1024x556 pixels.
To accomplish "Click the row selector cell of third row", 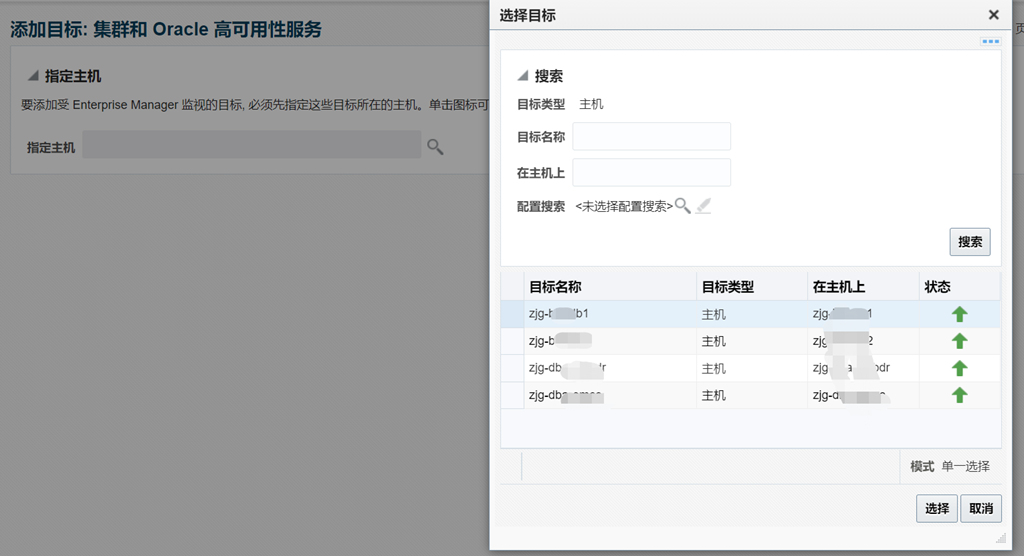I will 512,368.
